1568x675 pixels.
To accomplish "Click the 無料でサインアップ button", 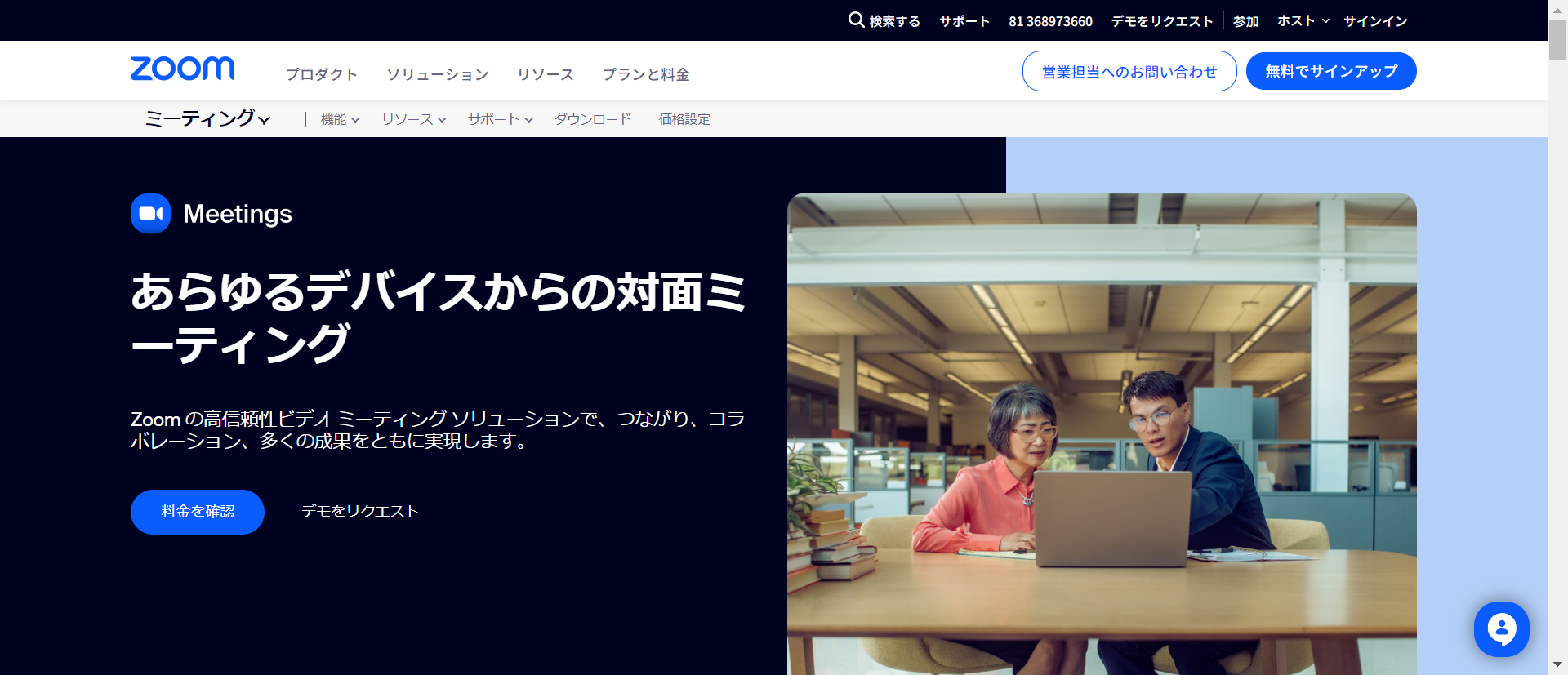I will 1331,71.
